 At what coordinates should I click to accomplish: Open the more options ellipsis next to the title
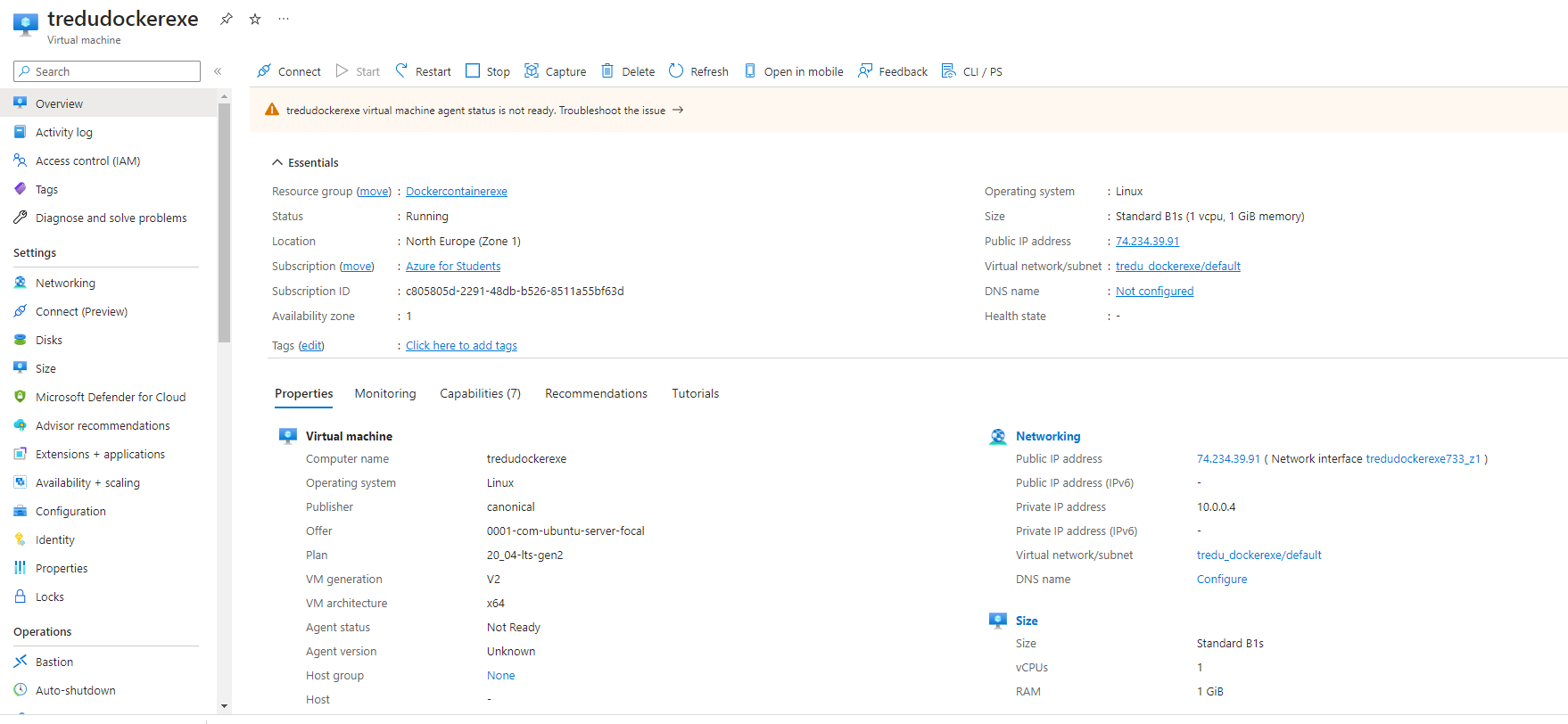tap(284, 19)
